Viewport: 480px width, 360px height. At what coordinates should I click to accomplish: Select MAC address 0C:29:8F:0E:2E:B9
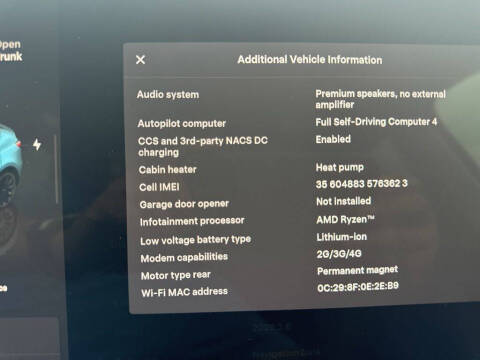pos(358,287)
